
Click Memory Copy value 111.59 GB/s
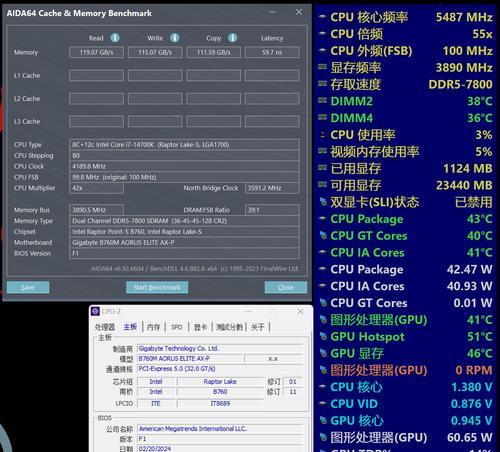click(213, 52)
